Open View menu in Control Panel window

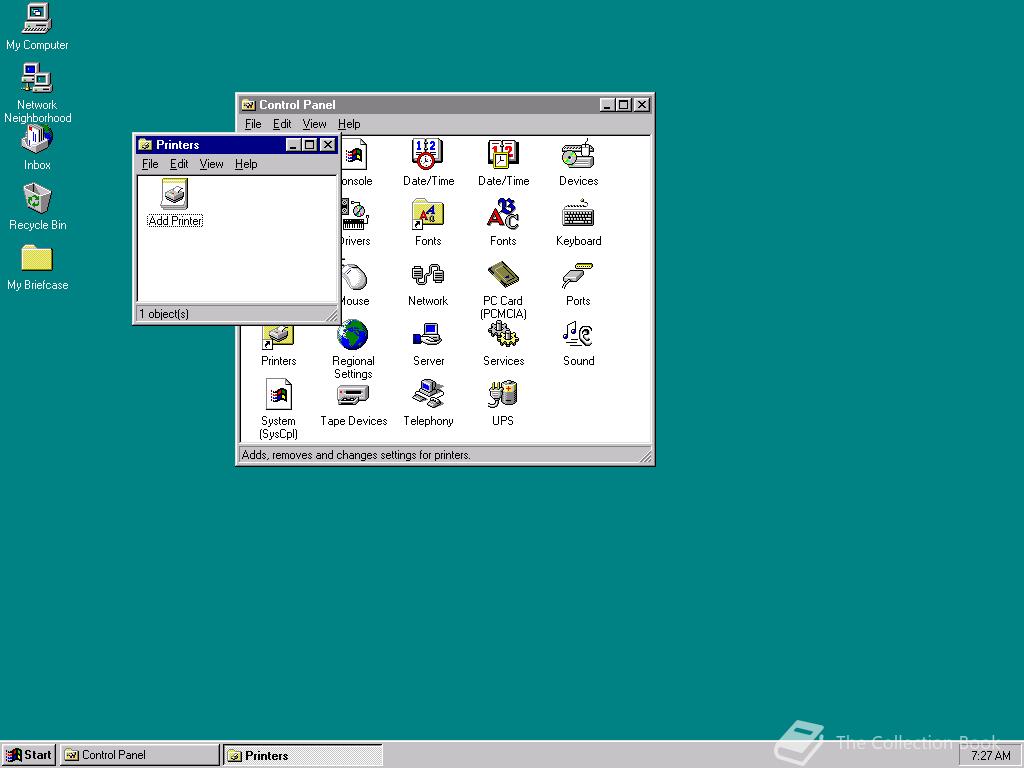pos(314,124)
